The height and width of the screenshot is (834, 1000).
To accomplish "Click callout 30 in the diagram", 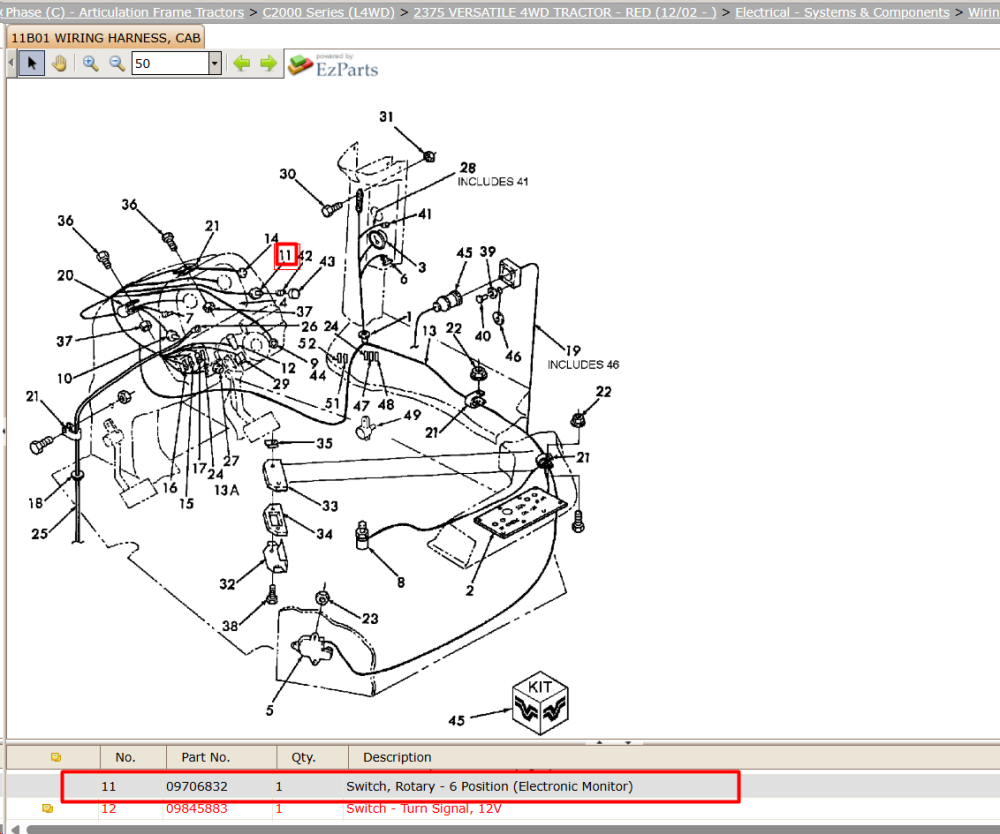I will 288,174.
